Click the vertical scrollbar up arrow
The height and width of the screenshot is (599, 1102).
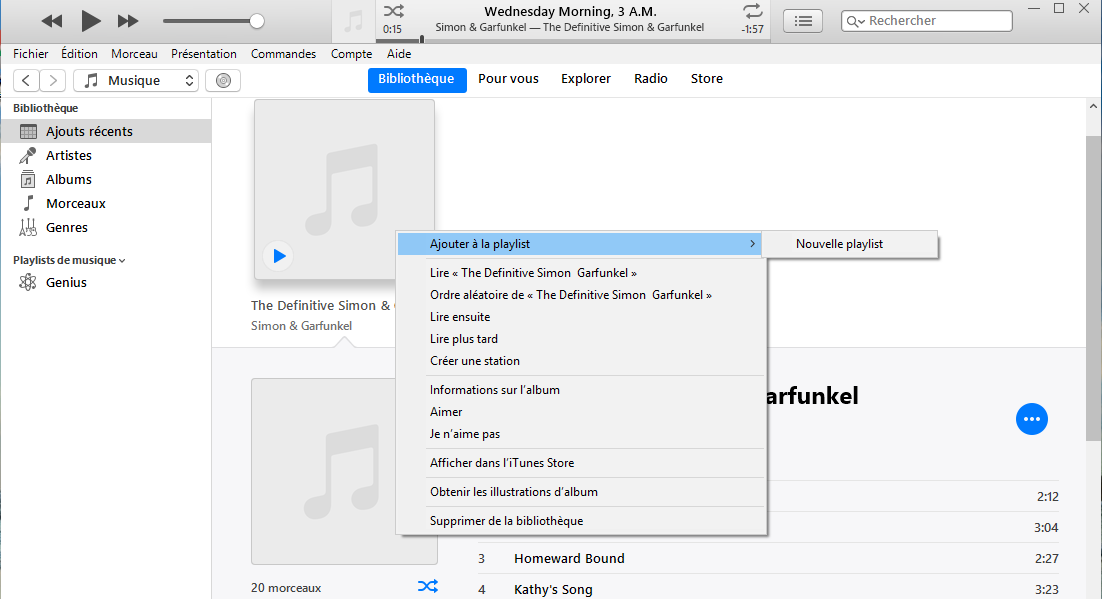pos(1093,107)
